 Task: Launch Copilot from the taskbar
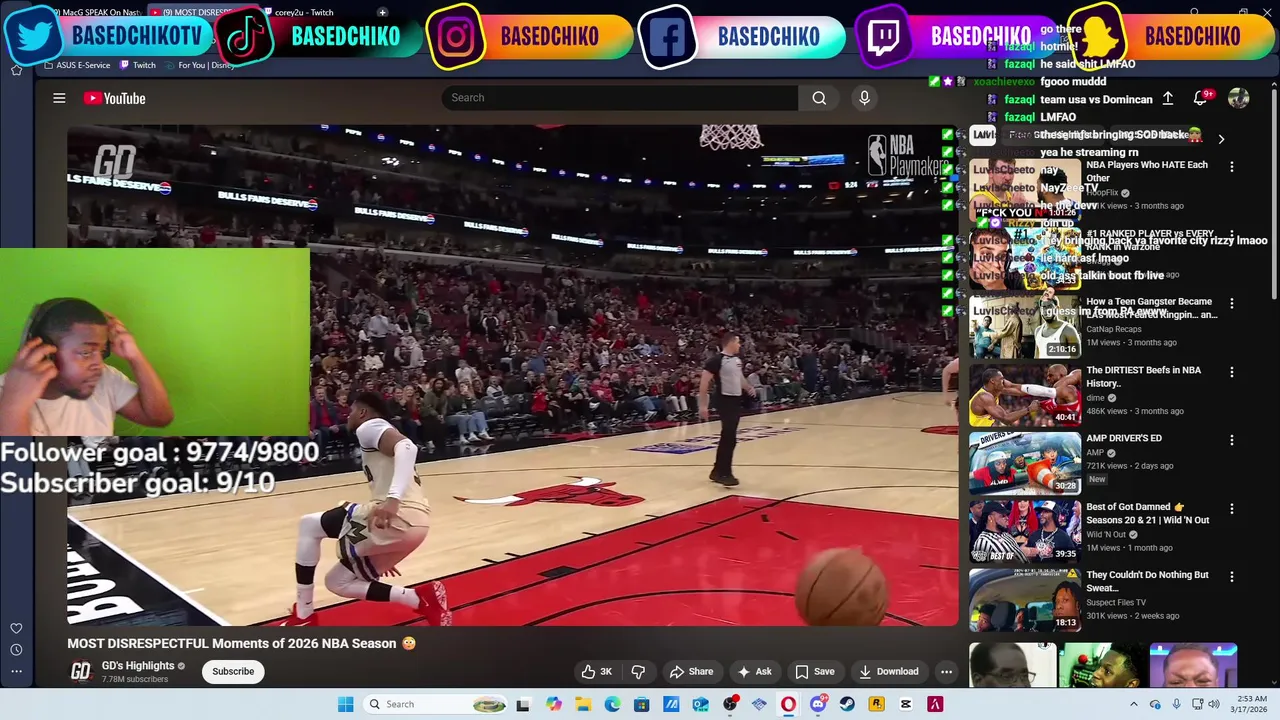(x=553, y=704)
